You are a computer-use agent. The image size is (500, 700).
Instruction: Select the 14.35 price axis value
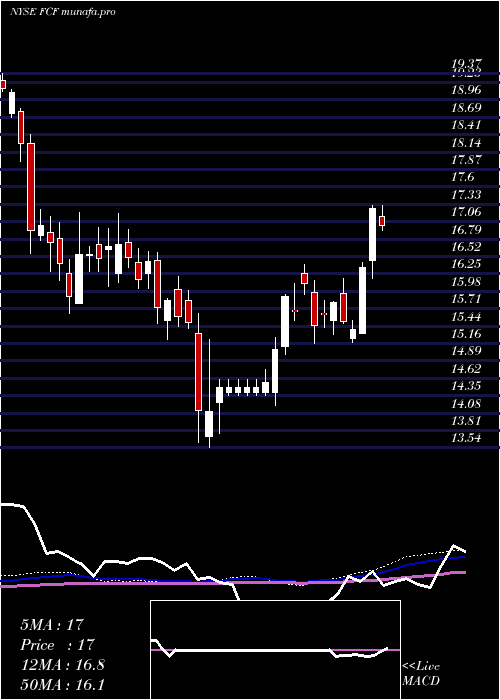coord(467,386)
